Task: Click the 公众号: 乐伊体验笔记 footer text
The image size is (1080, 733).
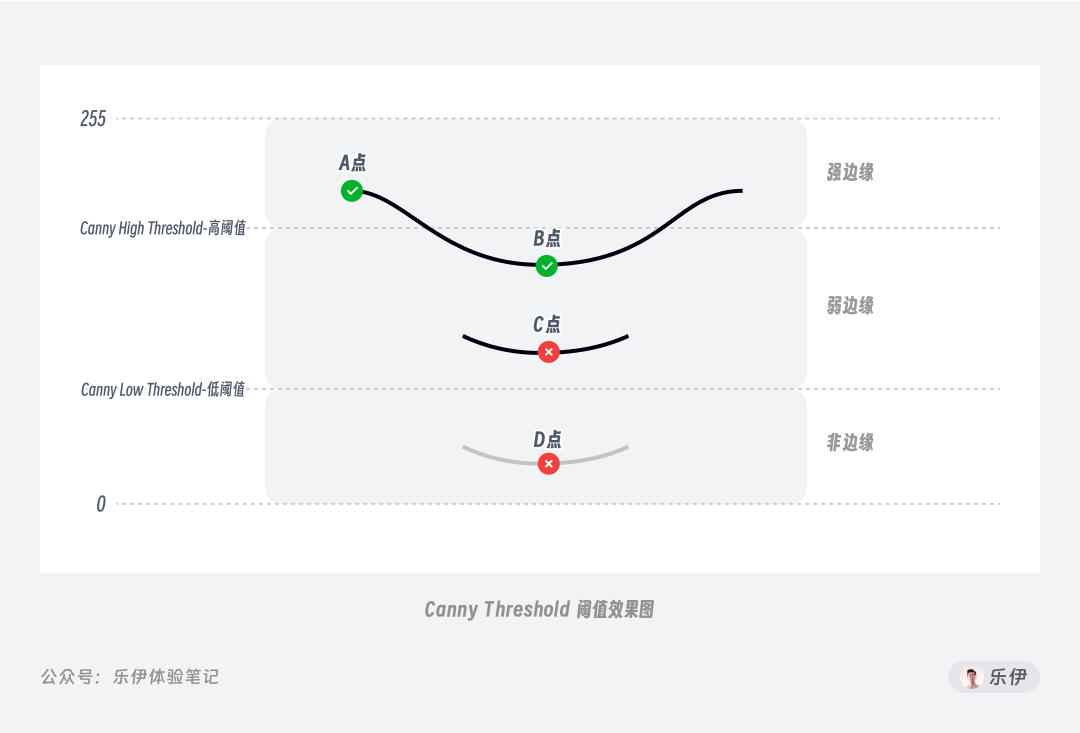Action: click(130, 677)
